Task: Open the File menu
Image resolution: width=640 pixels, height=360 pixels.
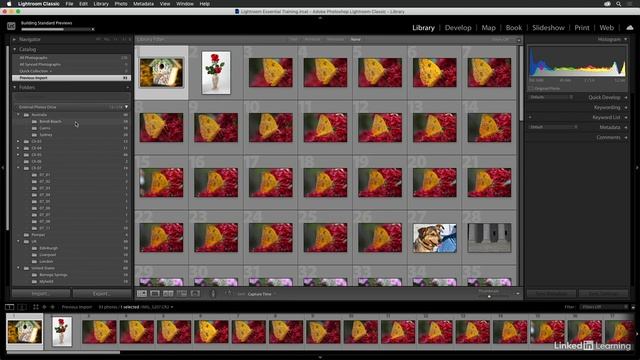Action: 69,4
